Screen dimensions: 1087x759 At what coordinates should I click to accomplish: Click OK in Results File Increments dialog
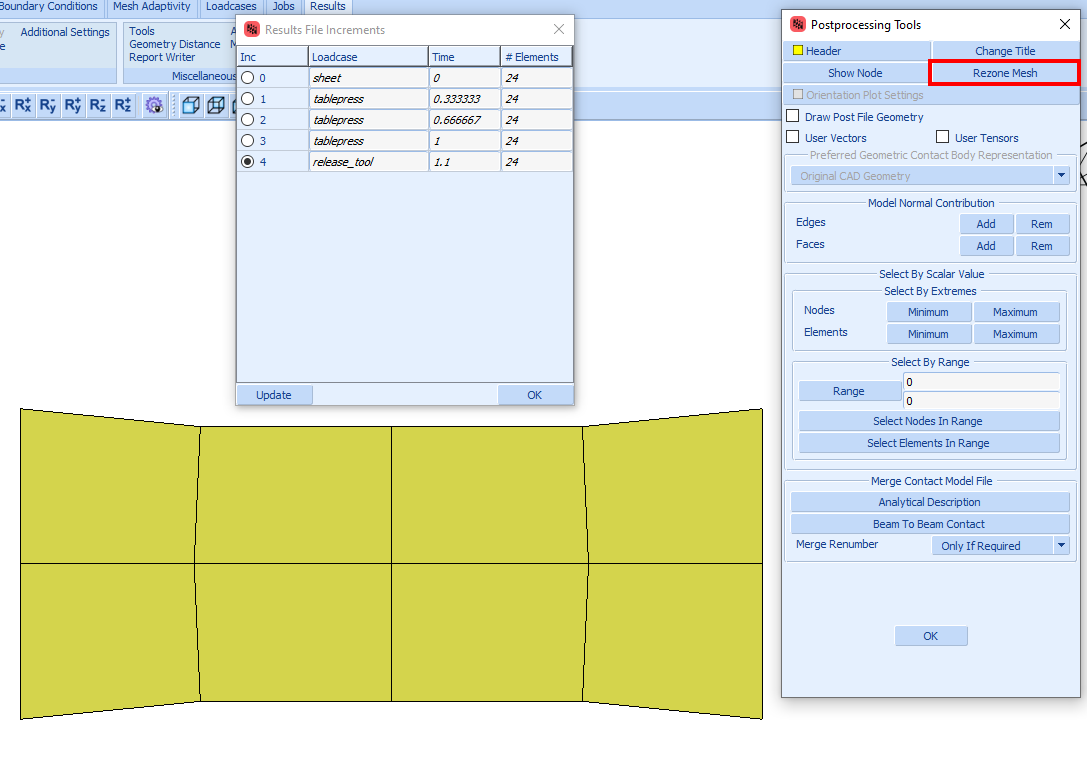point(534,395)
